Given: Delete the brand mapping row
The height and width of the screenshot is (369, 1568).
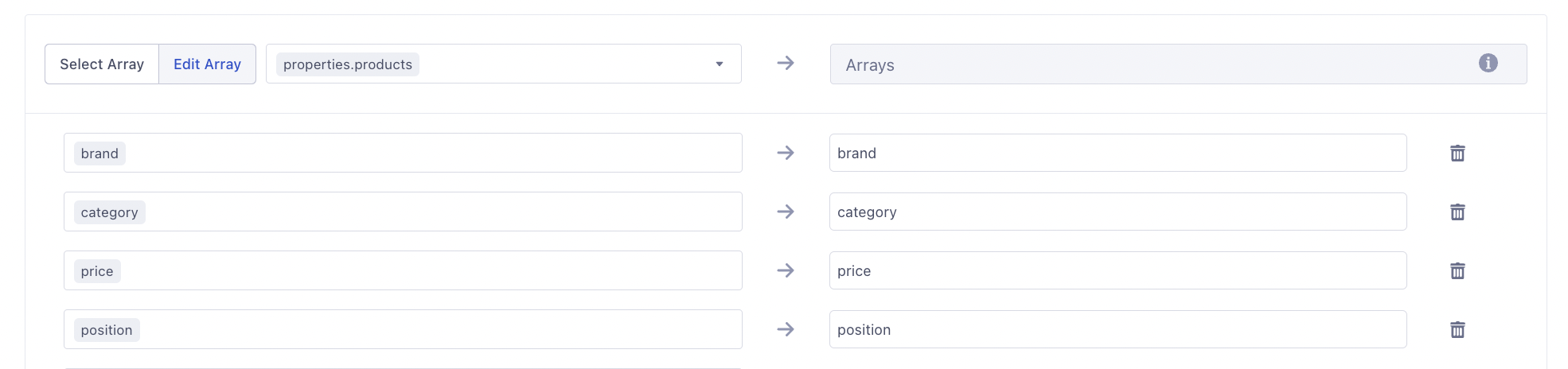Looking at the screenshot, I should [1457, 153].
